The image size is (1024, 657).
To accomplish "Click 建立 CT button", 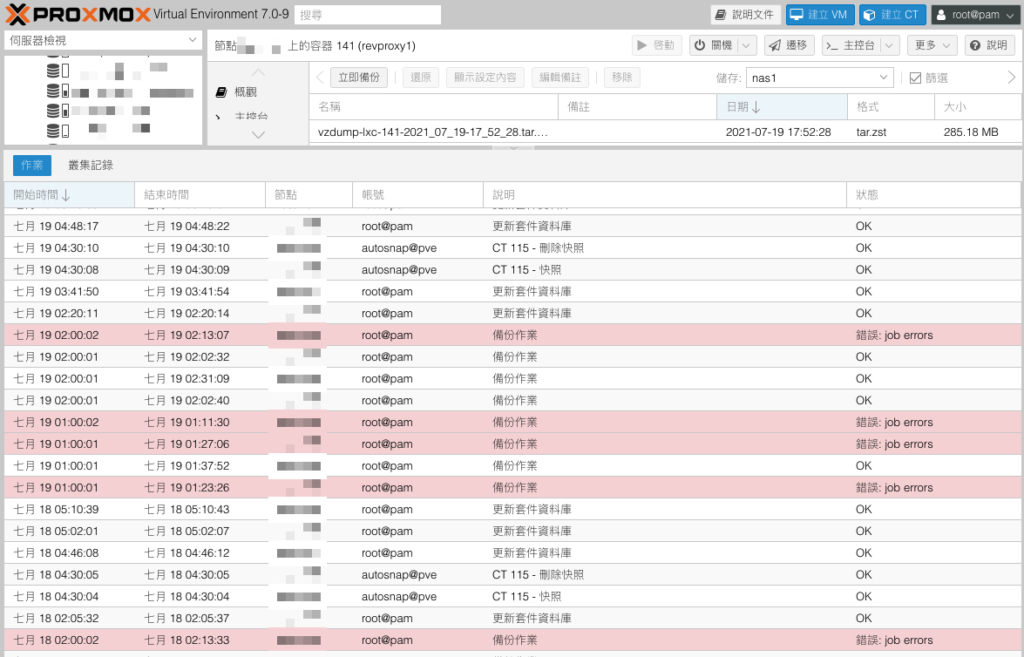I will [x=891, y=14].
